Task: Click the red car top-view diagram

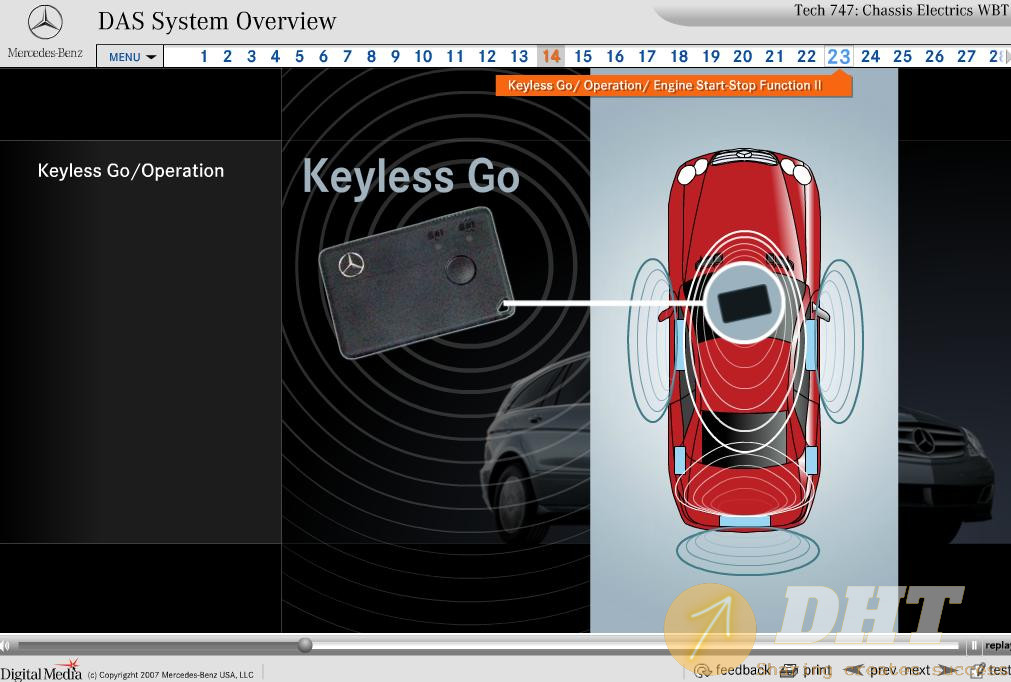Action: [x=745, y=342]
